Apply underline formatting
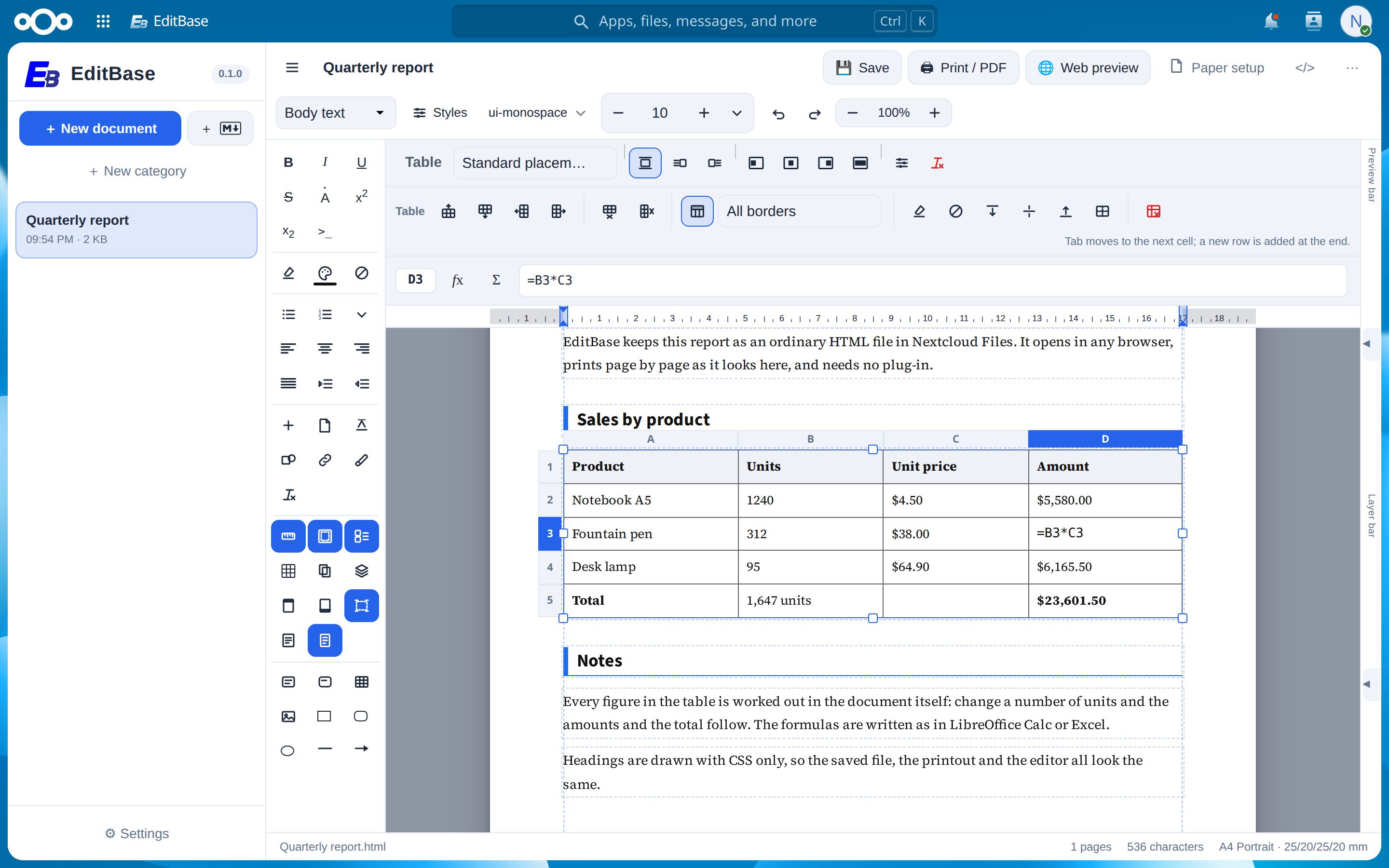Image resolution: width=1389 pixels, height=868 pixels. click(x=362, y=163)
